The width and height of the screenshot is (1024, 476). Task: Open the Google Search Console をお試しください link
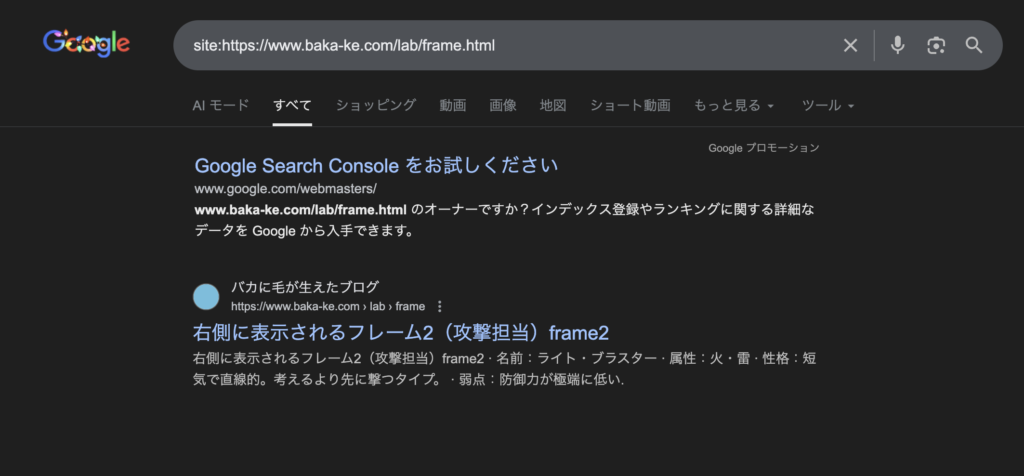coord(376,165)
